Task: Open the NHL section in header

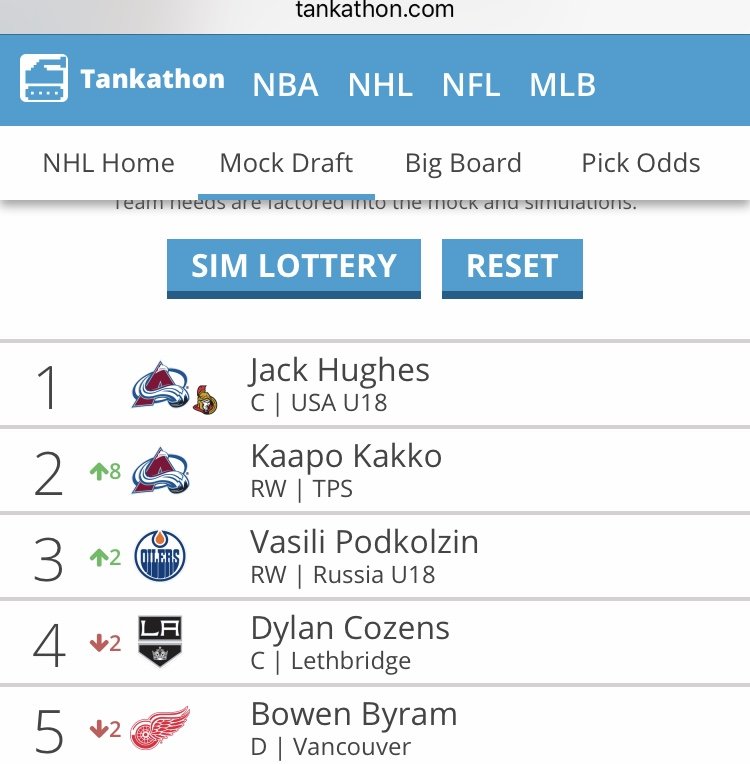Action: (381, 85)
